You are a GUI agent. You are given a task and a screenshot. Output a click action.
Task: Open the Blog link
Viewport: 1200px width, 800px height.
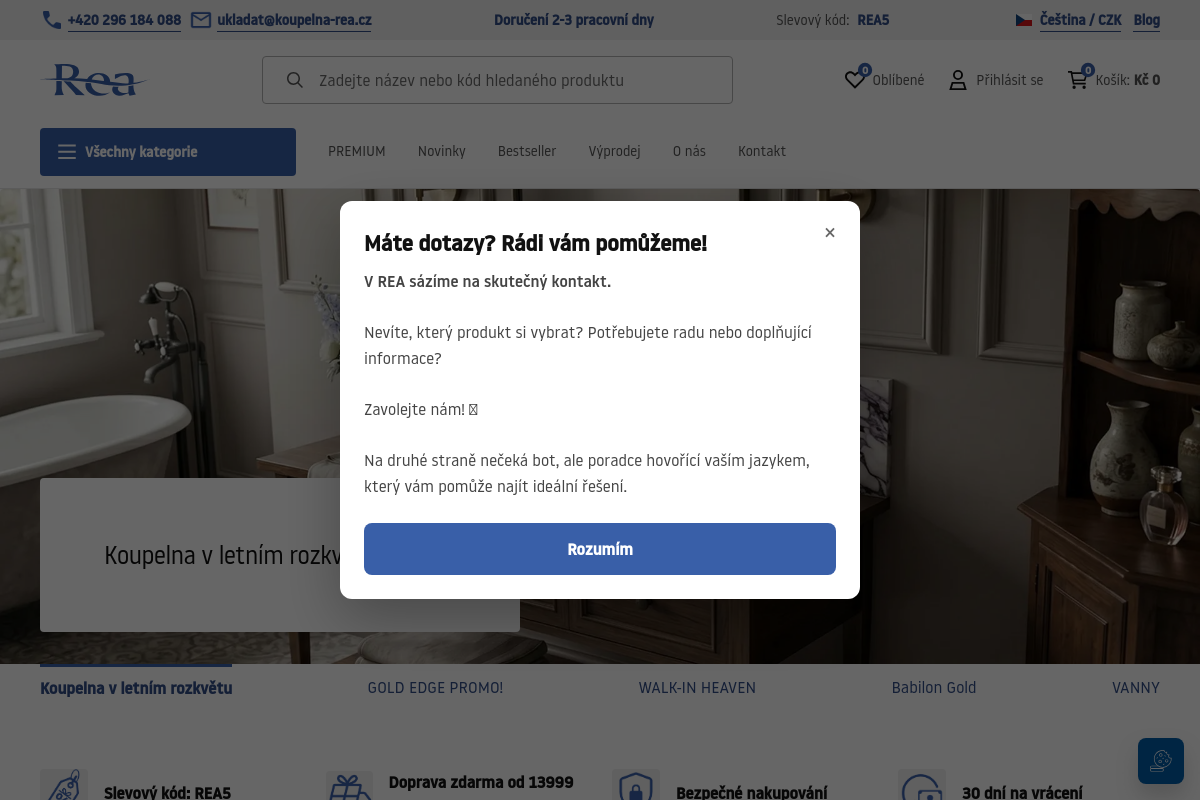[1147, 20]
